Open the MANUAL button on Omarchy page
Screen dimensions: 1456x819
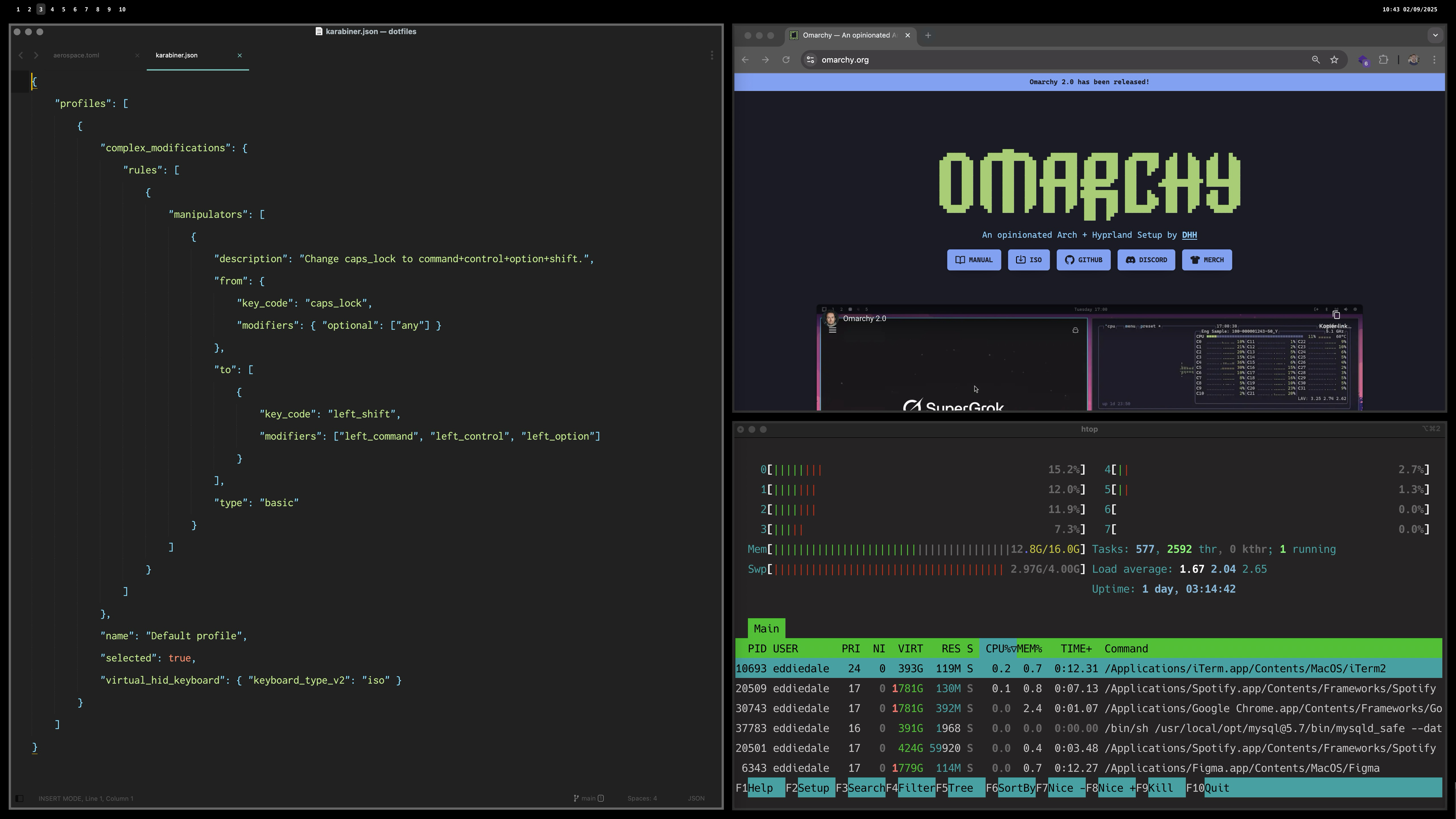click(974, 260)
